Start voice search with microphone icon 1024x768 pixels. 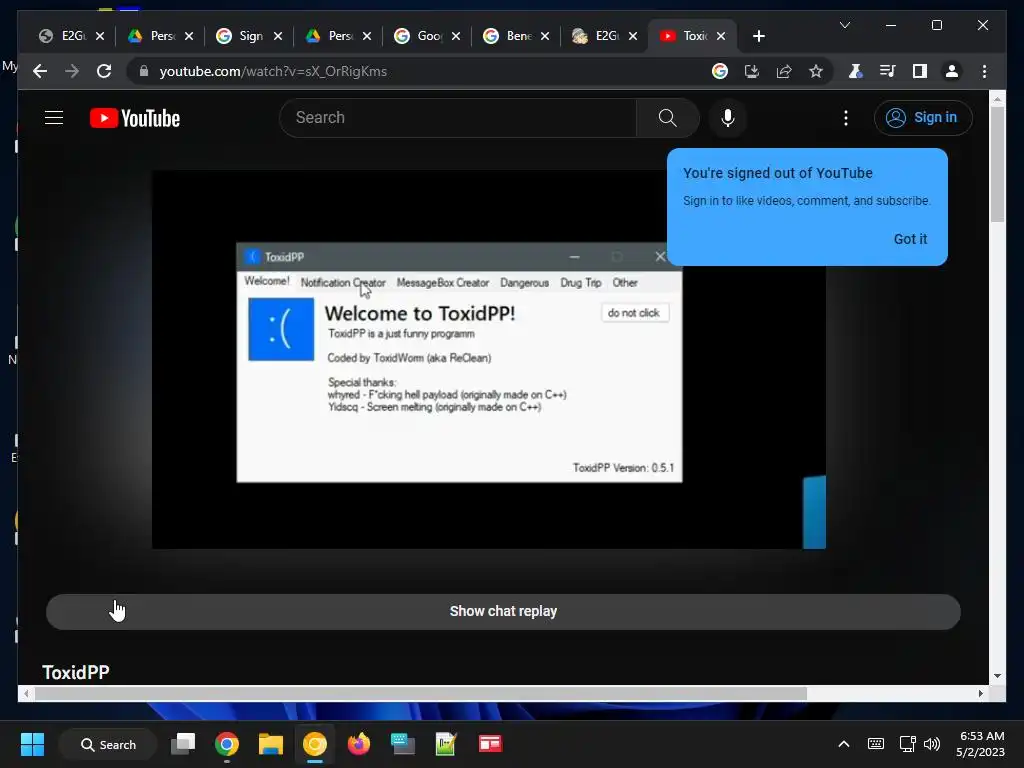(x=728, y=118)
